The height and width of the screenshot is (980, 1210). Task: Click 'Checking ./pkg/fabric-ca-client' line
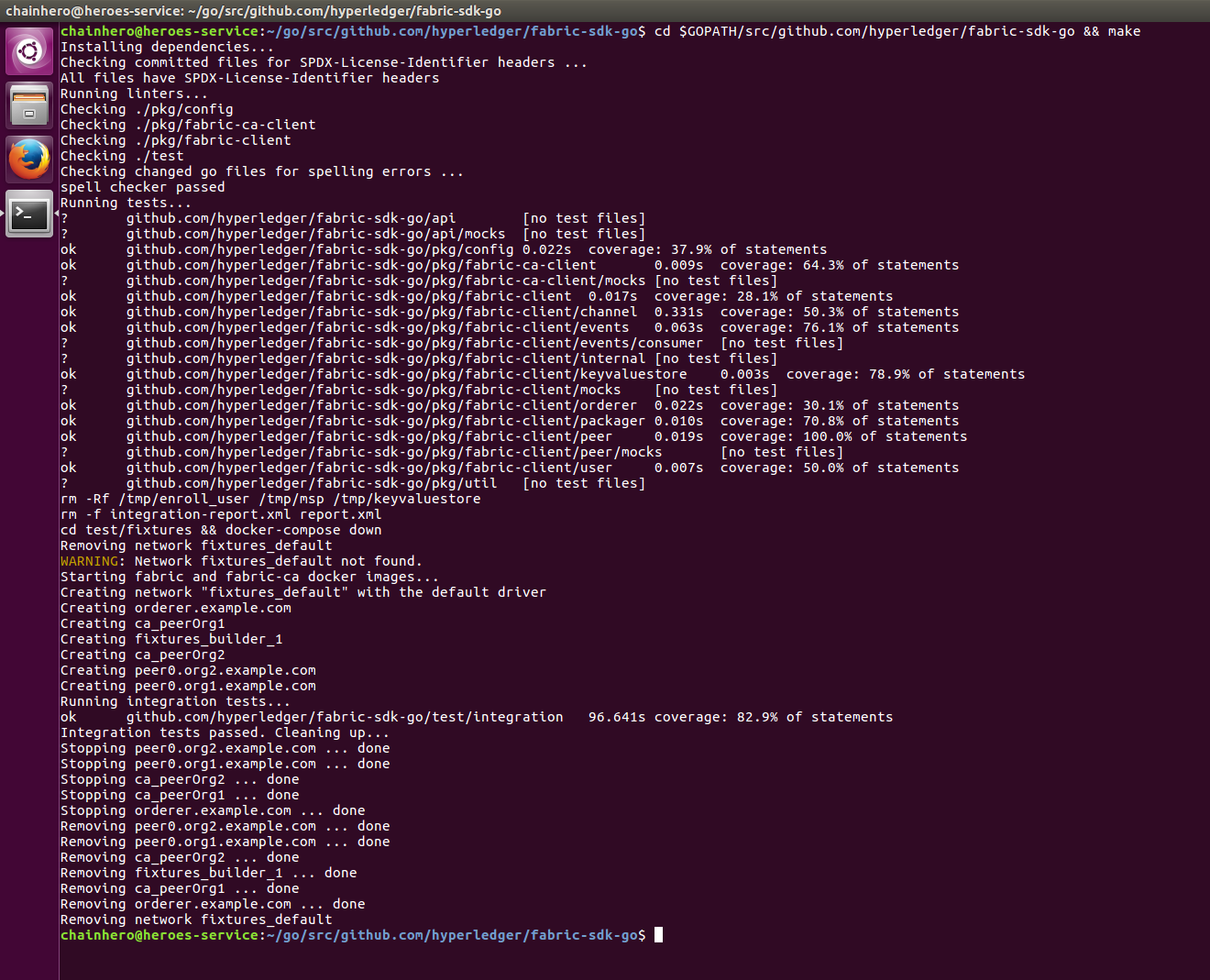[188, 125]
